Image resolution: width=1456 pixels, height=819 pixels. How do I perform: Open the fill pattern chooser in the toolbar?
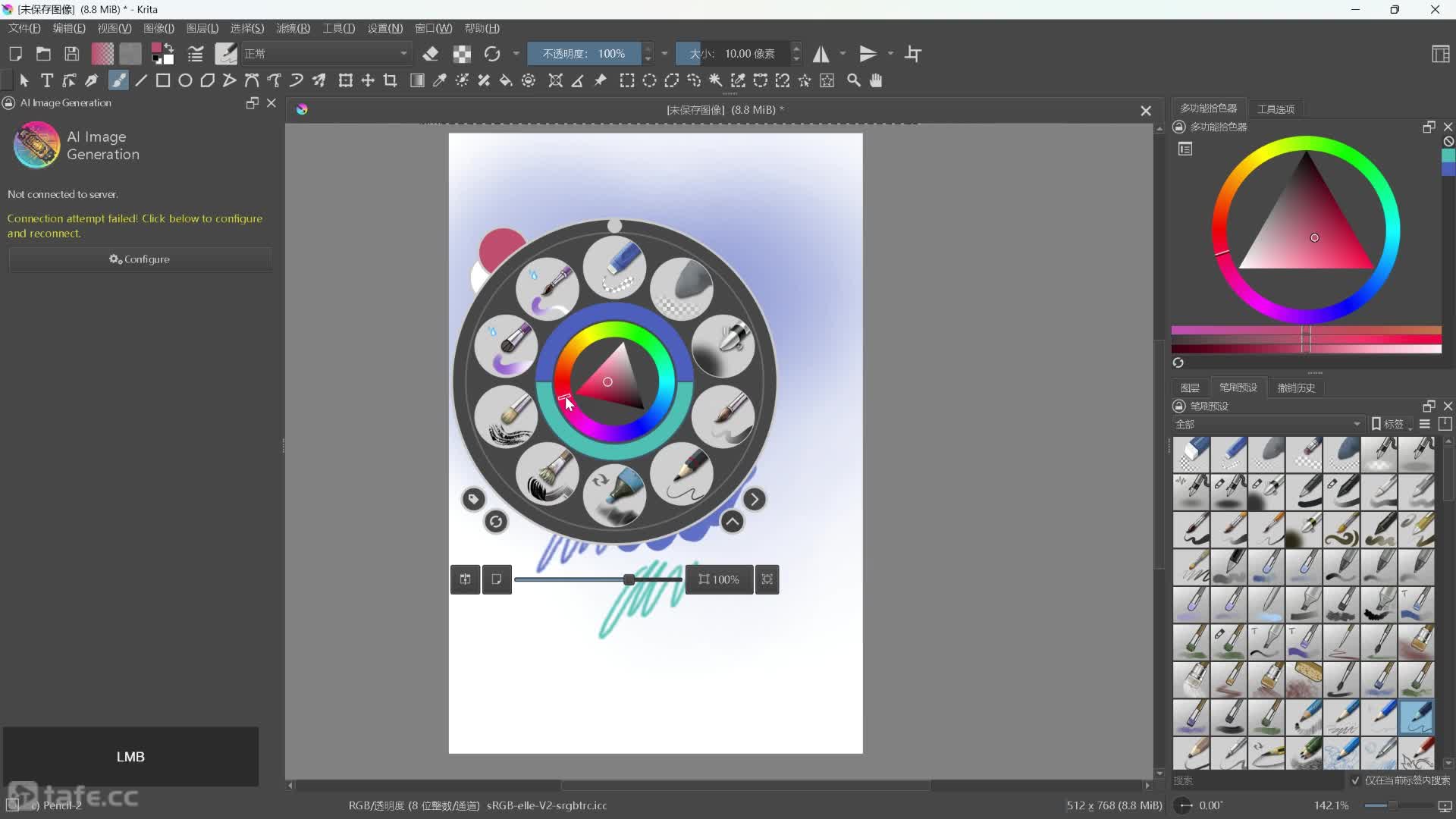coord(130,54)
